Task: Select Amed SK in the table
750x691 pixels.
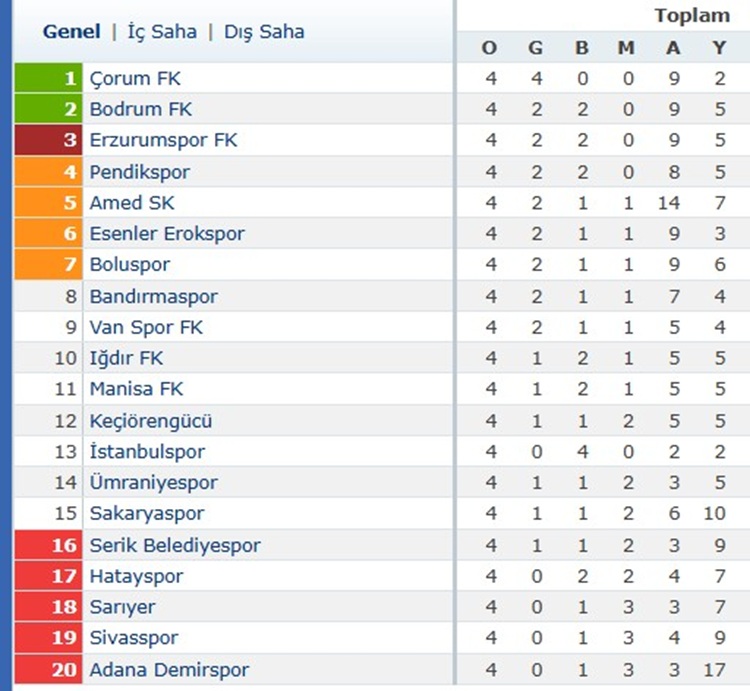Action: [x=132, y=203]
